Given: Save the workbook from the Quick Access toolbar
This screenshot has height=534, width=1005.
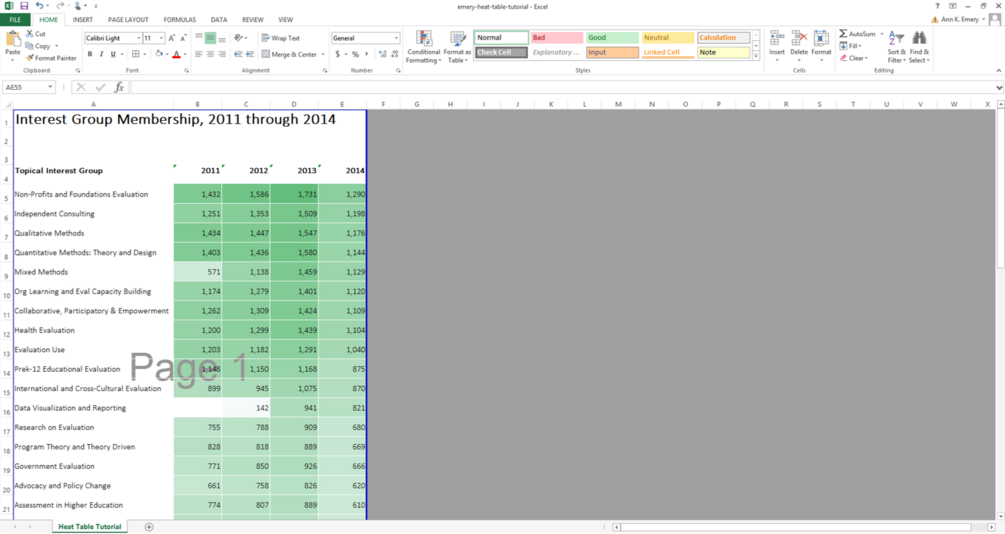Looking at the screenshot, I should [x=24, y=6].
